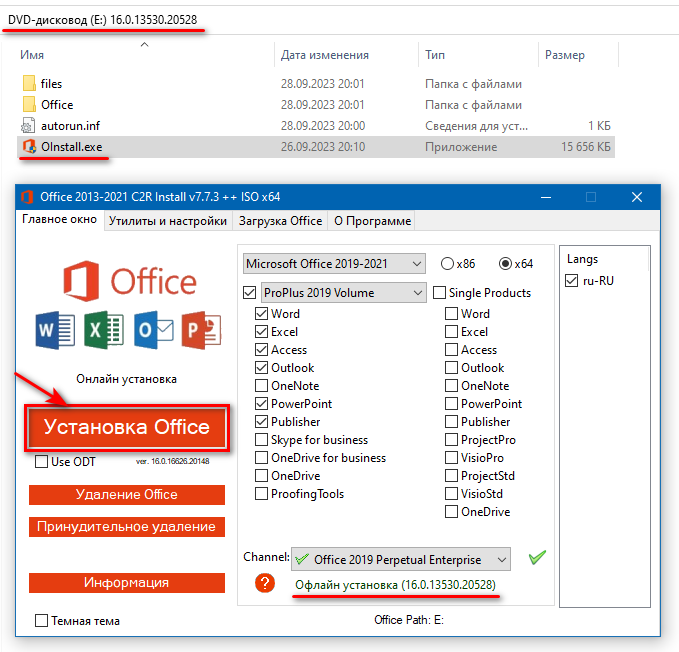Check OneDrive for business option
Image resolution: width=679 pixels, height=652 pixels.
pyautogui.click(x=262, y=458)
